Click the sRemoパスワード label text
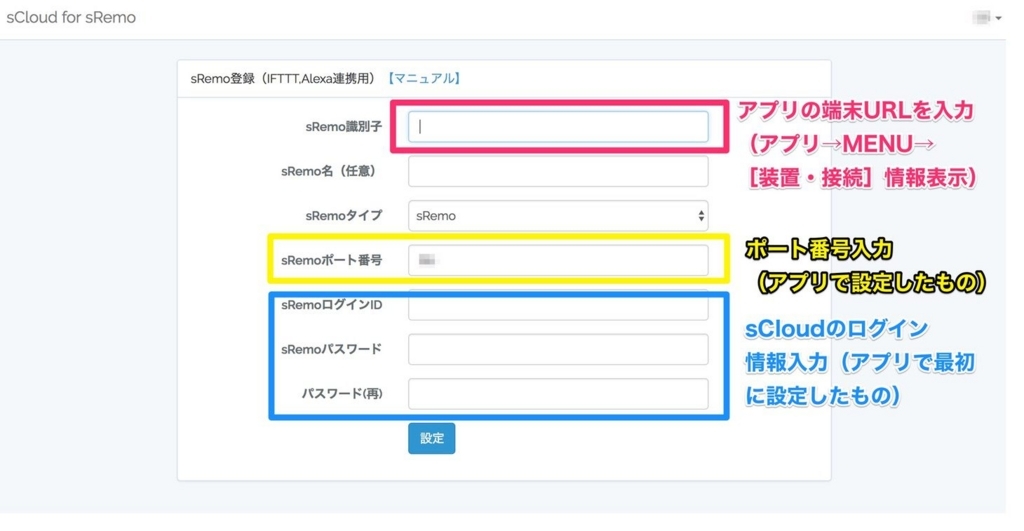Viewport: 1024px width, 531px height. (x=332, y=349)
